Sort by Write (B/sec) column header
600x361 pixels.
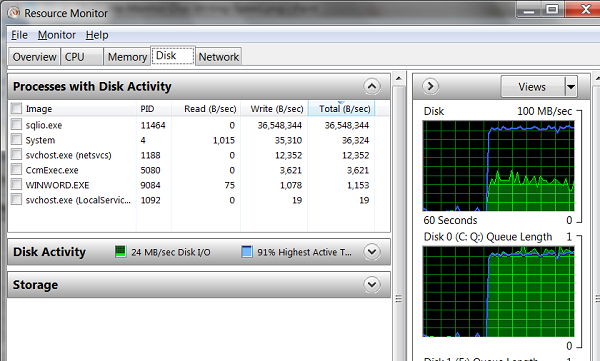pos(274,109)
